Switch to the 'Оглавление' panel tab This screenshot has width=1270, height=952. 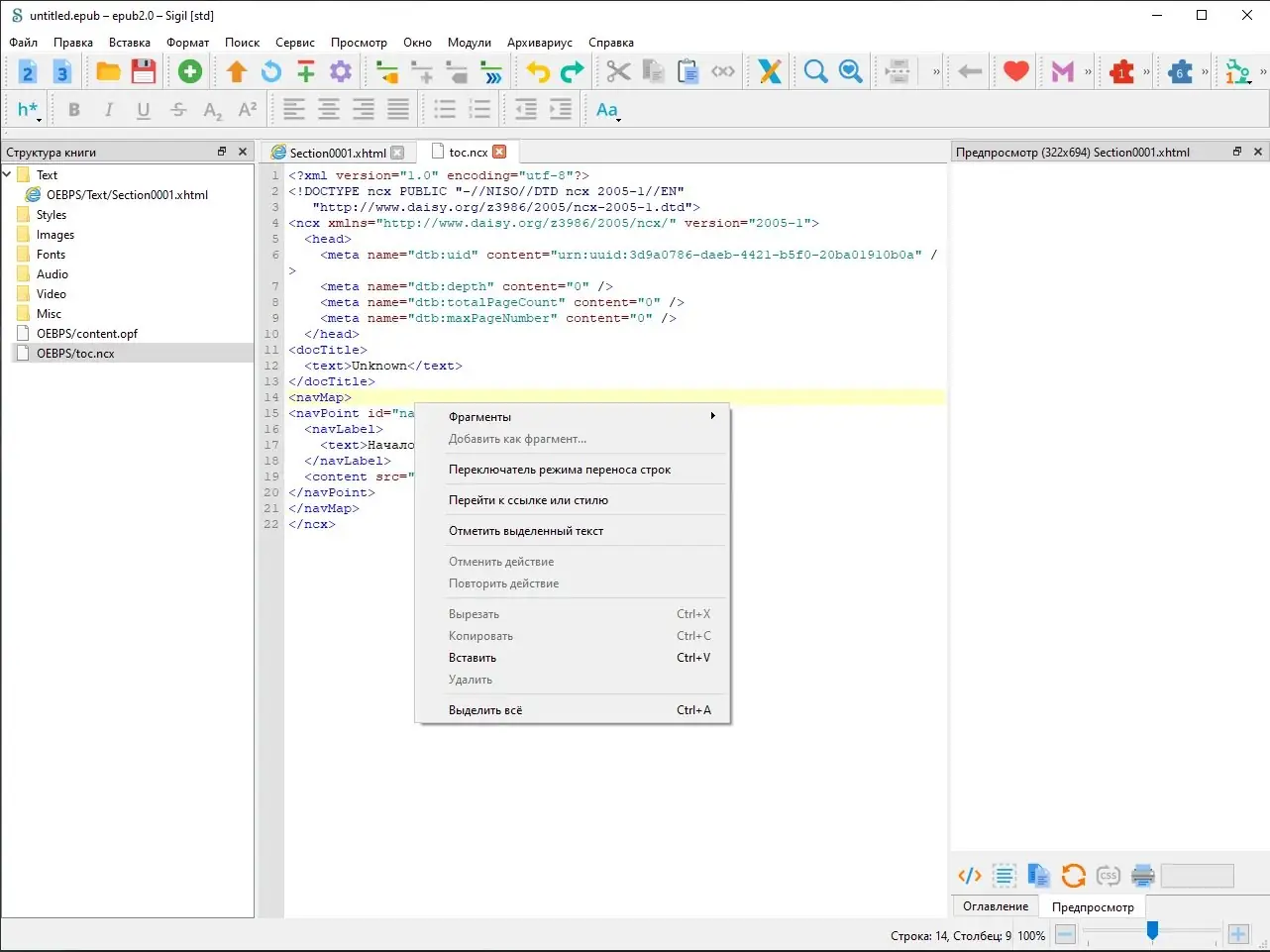click(995, 906)
